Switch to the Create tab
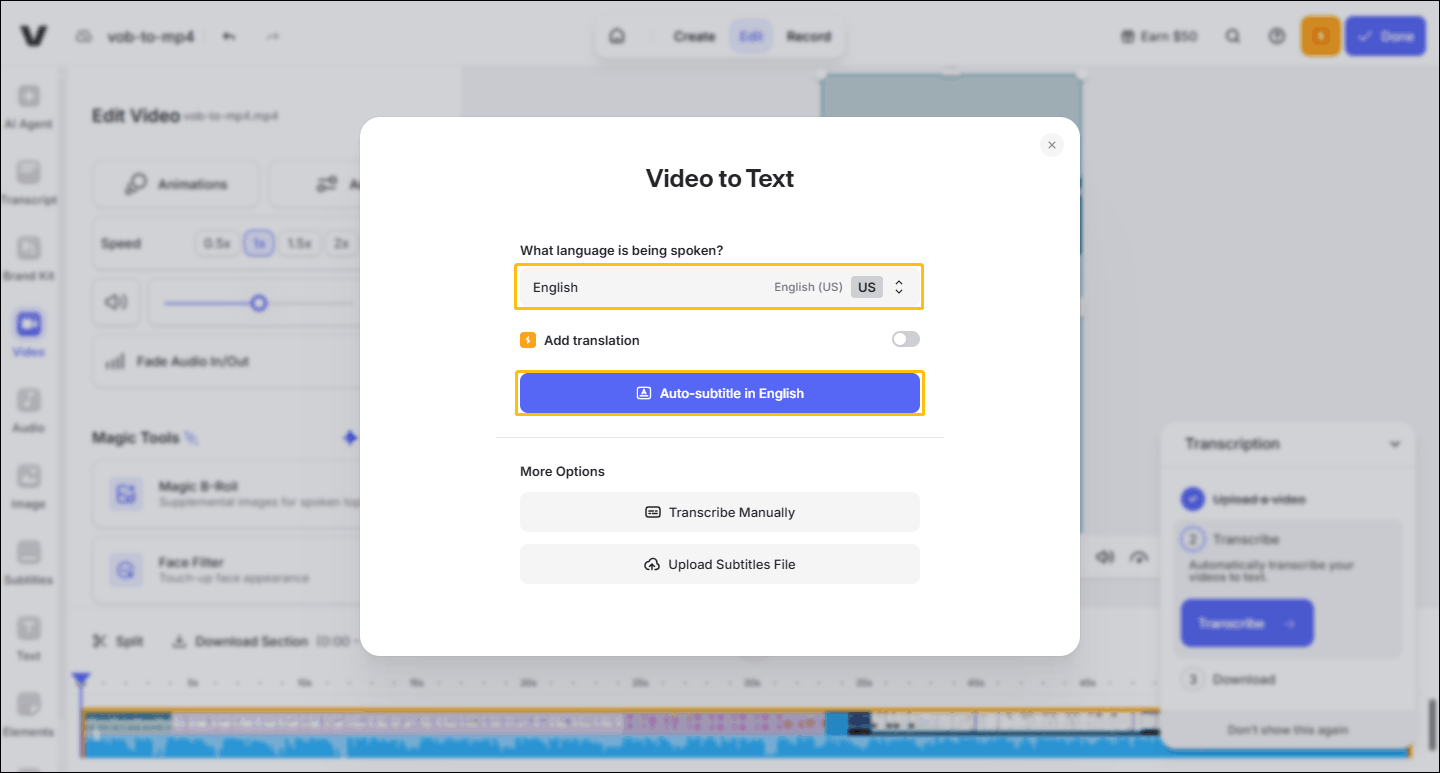 pyautogui.click(x=694, y=37)
